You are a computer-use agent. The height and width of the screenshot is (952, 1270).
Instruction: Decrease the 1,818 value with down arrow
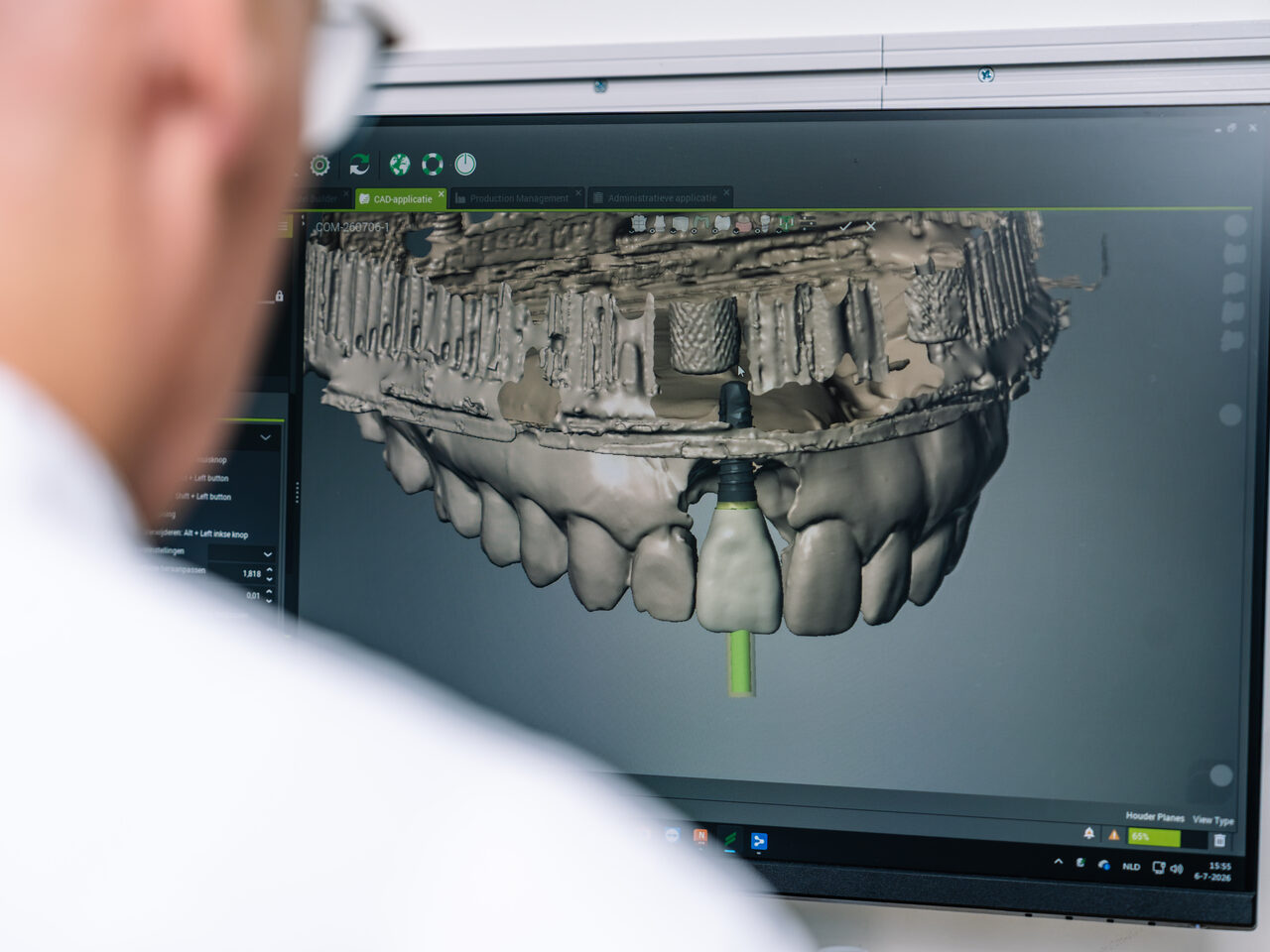pyautogui.click(x=269, y=579)
